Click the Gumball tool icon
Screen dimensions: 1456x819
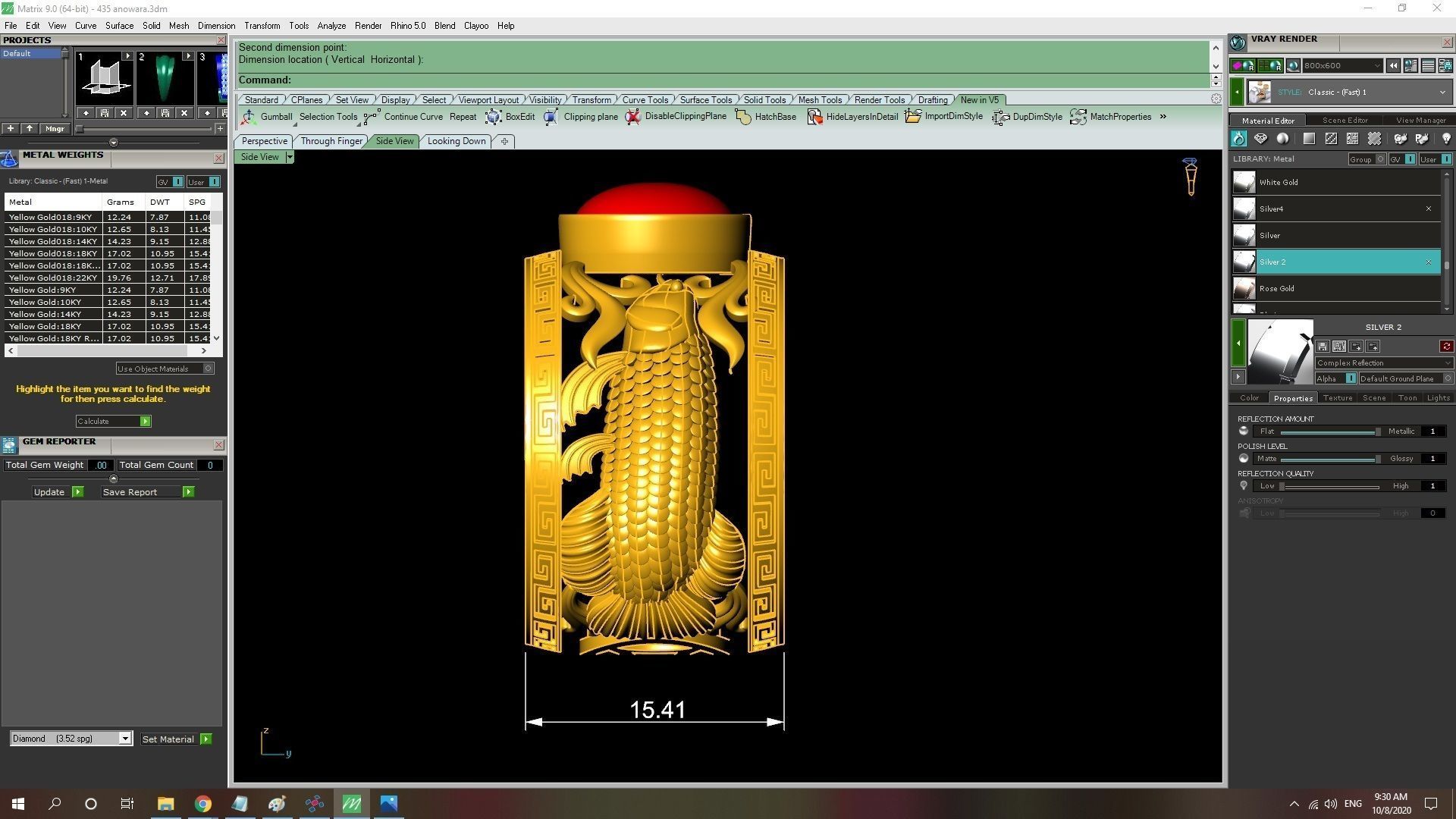click(249, 117)
